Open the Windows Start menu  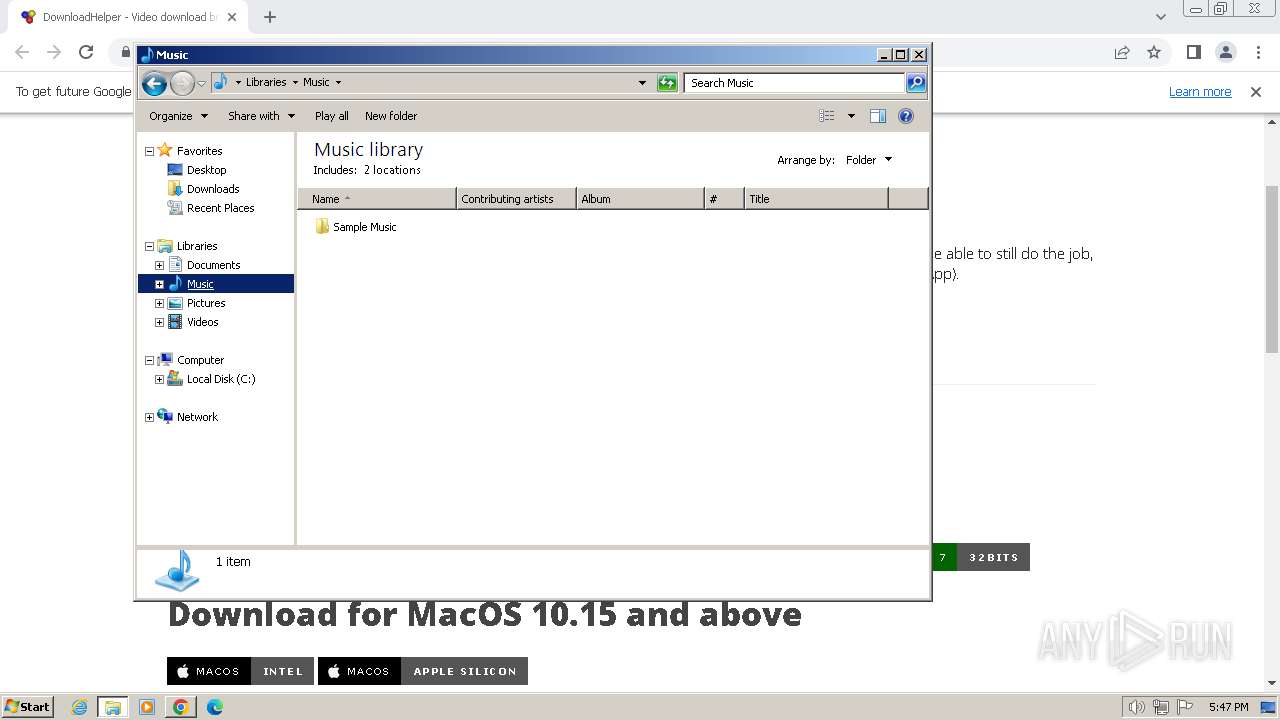click(28, 706)
